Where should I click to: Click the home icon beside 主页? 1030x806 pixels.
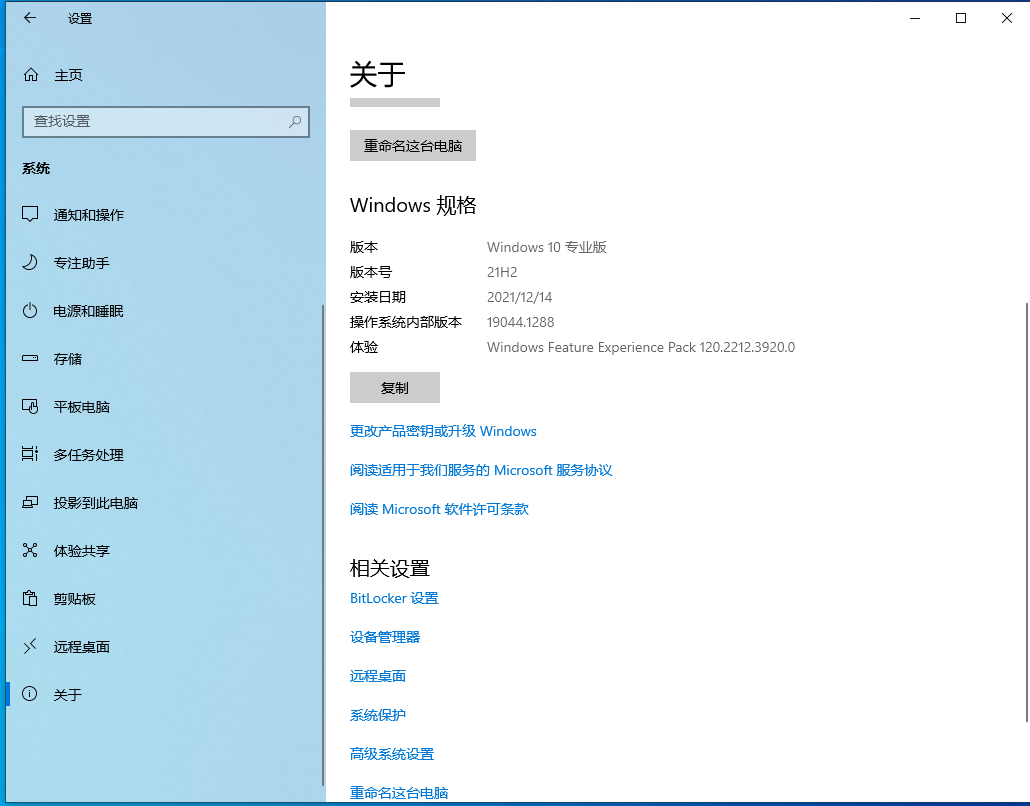pyautogui.click(x=31, y=75)
